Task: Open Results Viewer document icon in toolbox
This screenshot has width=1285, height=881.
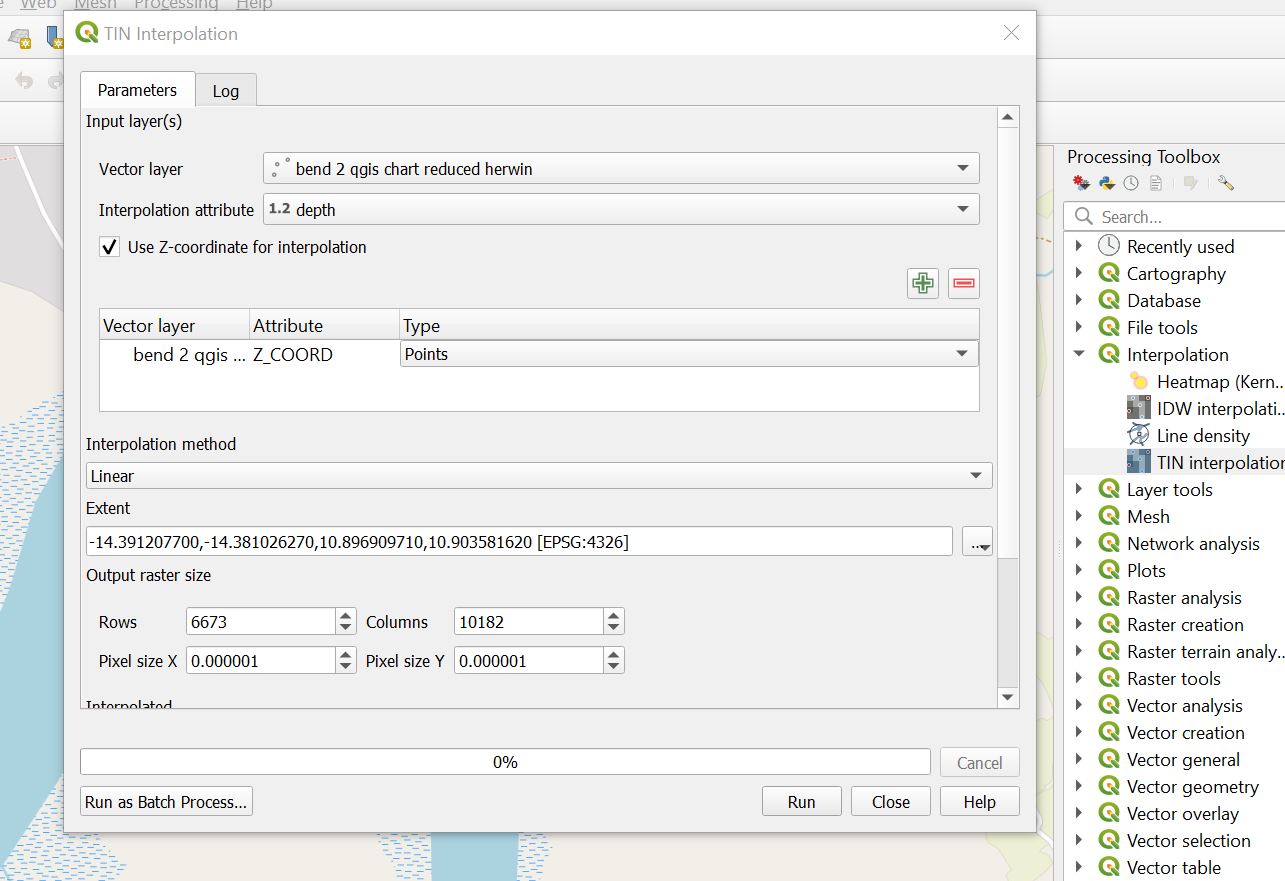Action: click(x=1156, y=183)
